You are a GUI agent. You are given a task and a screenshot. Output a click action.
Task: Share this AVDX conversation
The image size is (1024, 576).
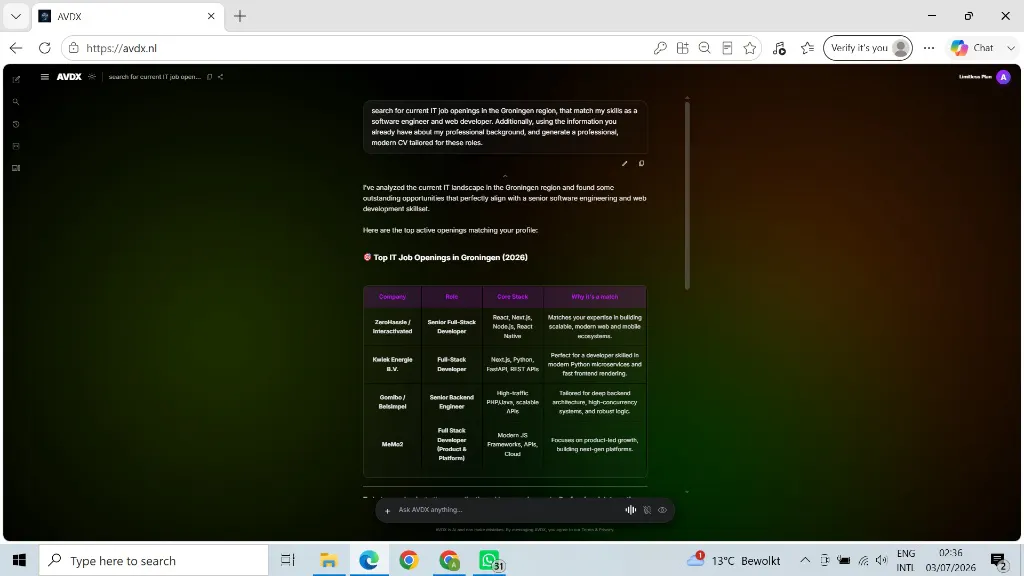pyautogui.click(x=221, y=76)
